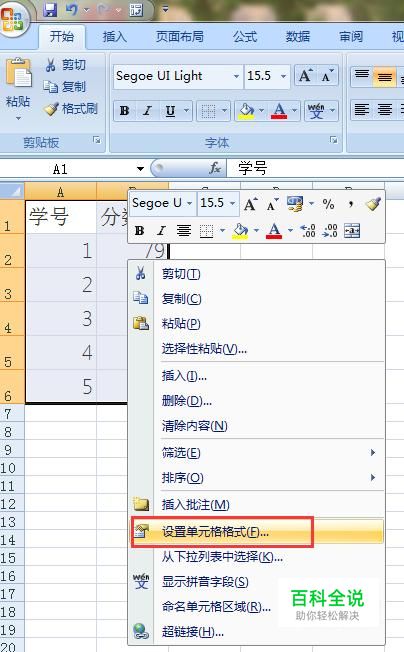Open the Name Box dropdown arrow
The width and height of the screenshot is (404, 652).
click(140, 169)
